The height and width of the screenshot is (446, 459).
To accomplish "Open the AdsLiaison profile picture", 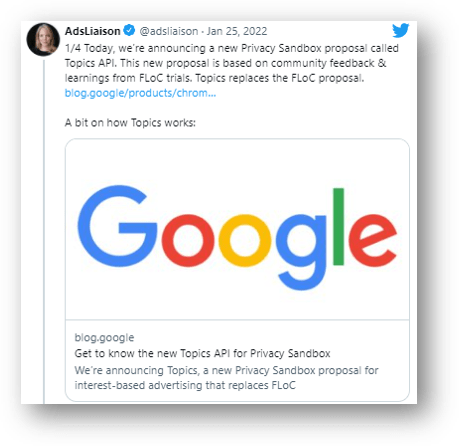I will pyautogui.click(x=43, y=39).
